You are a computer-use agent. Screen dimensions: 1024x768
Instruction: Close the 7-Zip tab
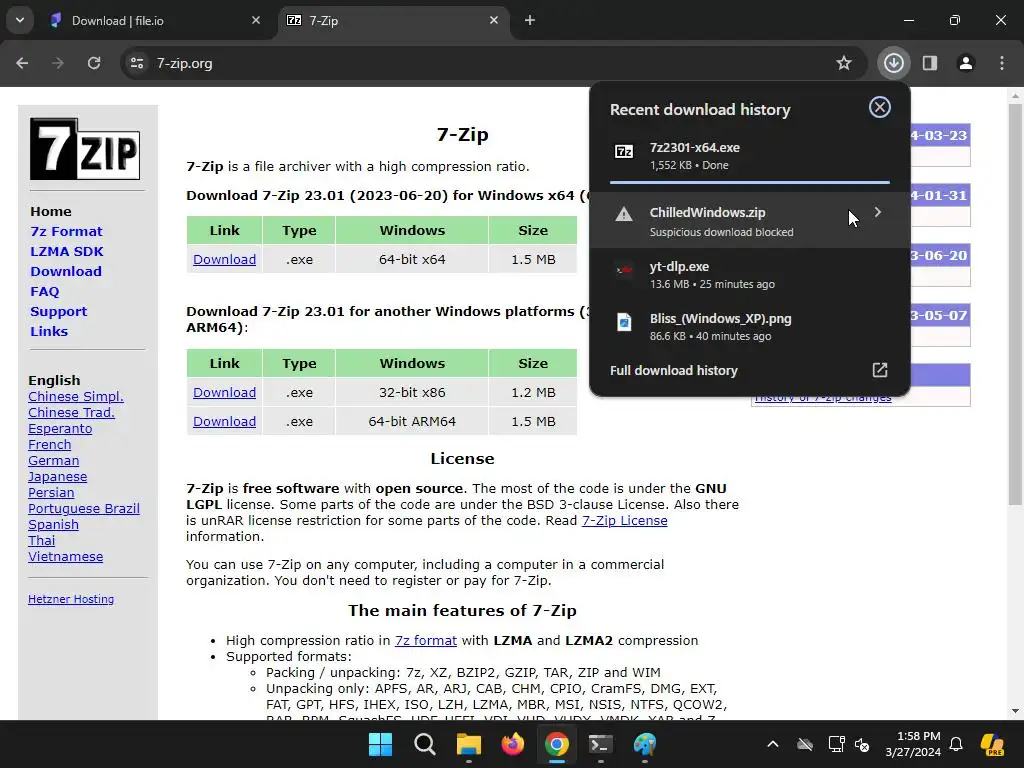[494, 20]
